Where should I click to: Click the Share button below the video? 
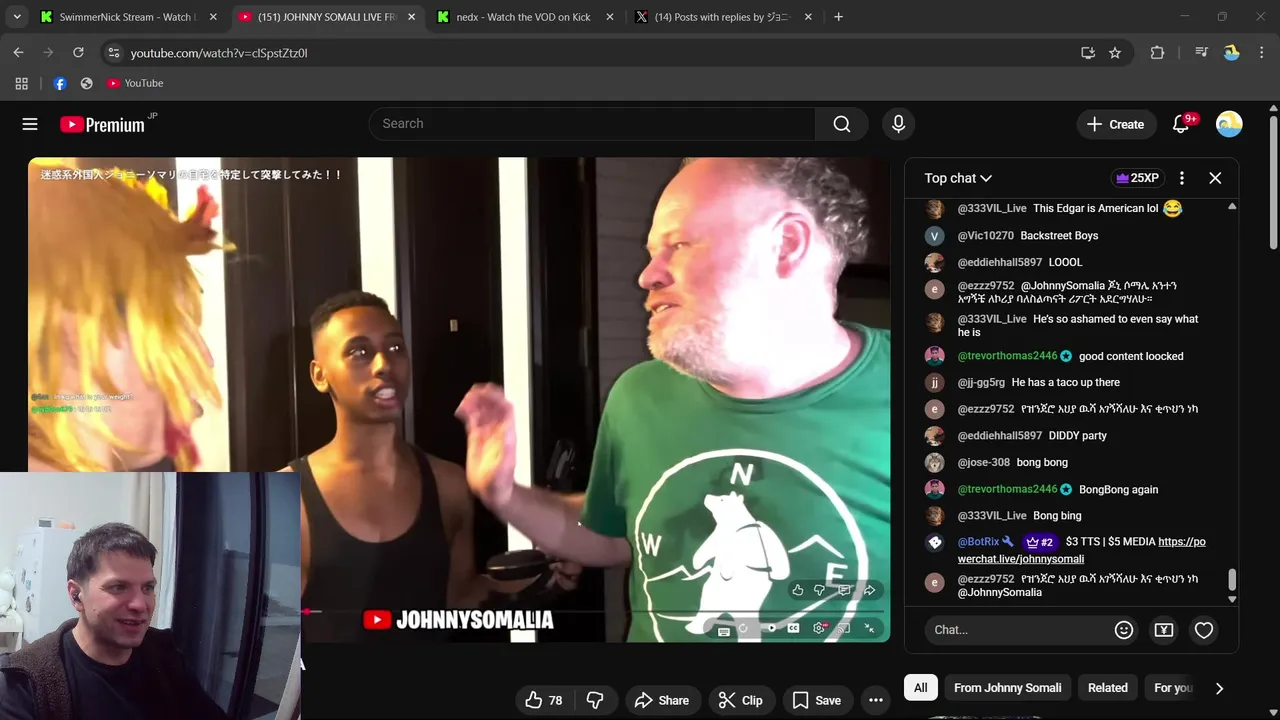662,700
